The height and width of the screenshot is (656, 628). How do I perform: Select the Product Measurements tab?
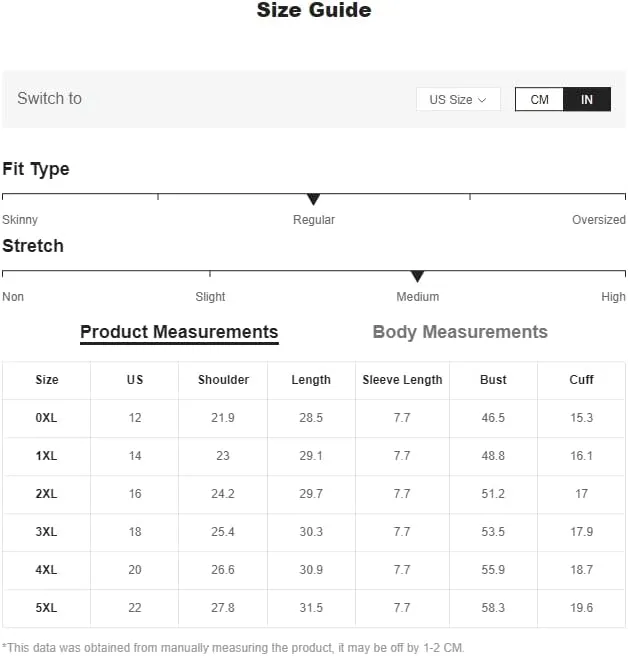coord(179,333)
